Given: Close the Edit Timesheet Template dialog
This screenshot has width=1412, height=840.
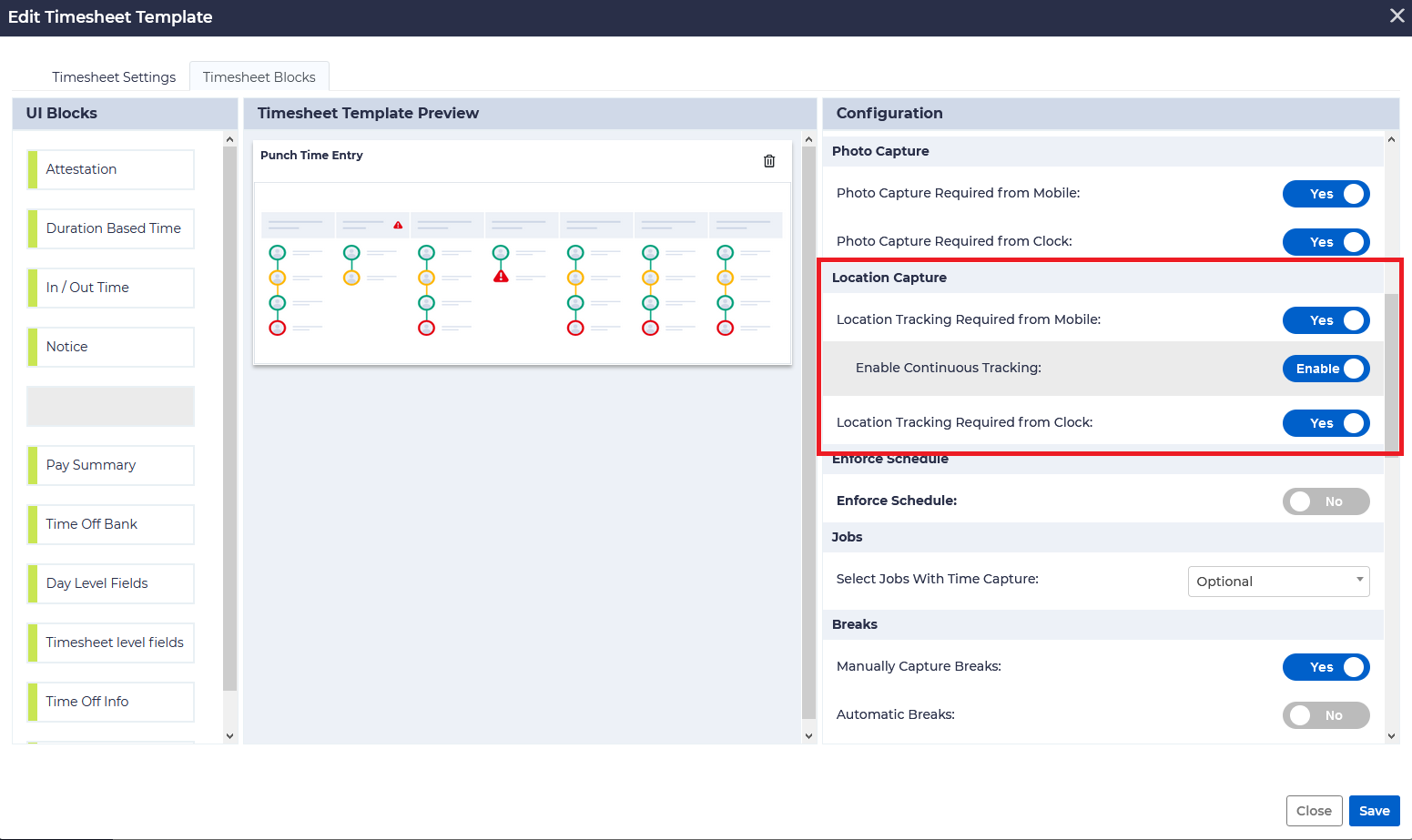Looking at the screenshot, I should point(1397,16).
